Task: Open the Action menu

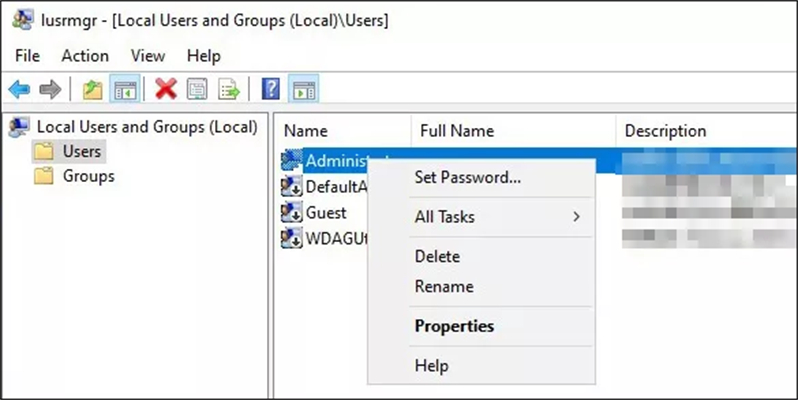Action: [85, 56]
